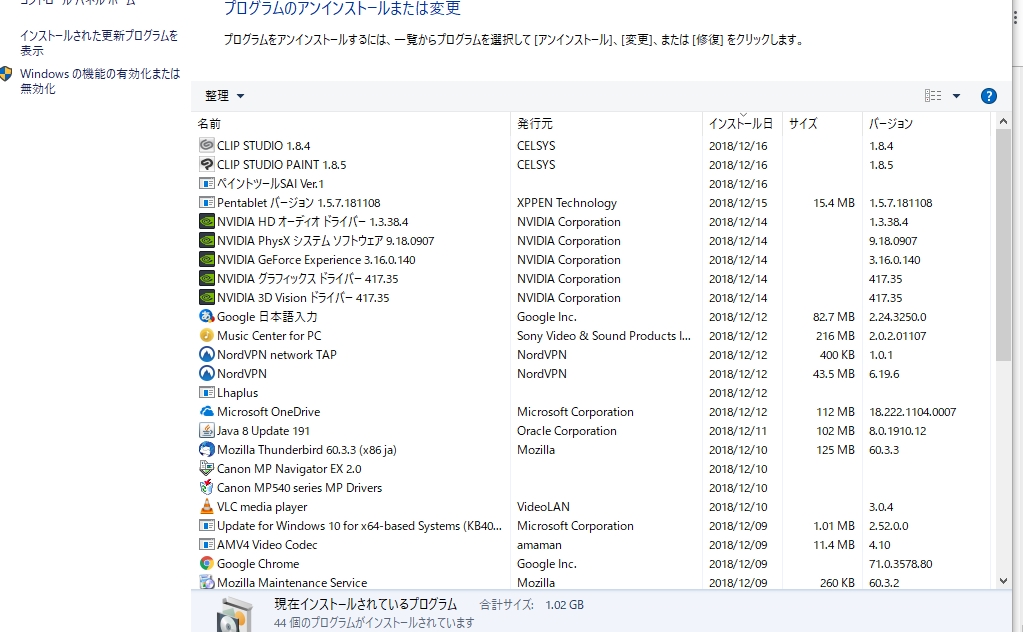This screenshot has height=632, width=1023.
Task: Click the Music Center for PC icon
Action: pos(206,335)
